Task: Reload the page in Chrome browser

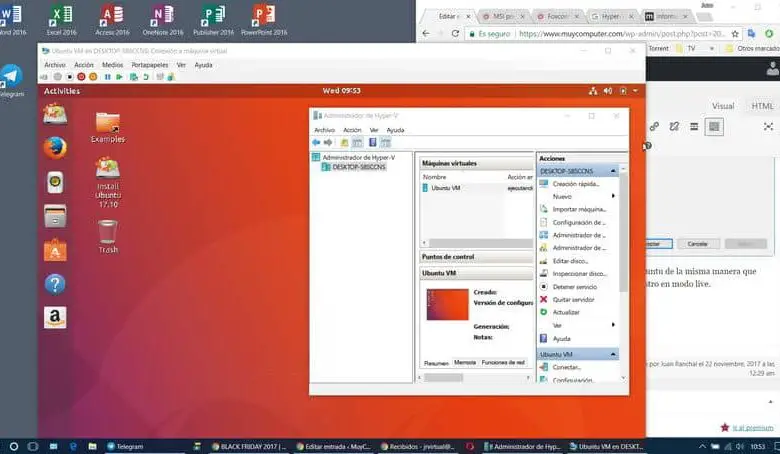Action: (455, 34)
